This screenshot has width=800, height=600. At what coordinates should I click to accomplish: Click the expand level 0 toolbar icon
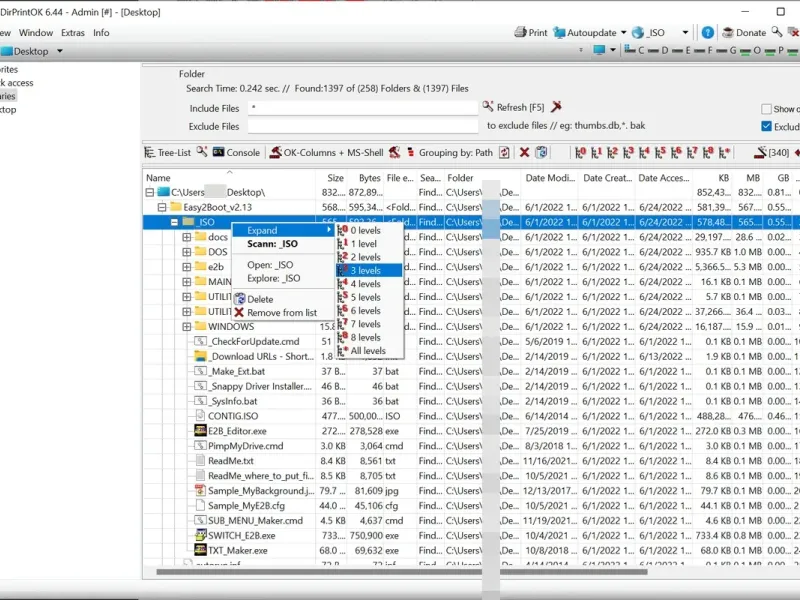(x=580, y=153)
